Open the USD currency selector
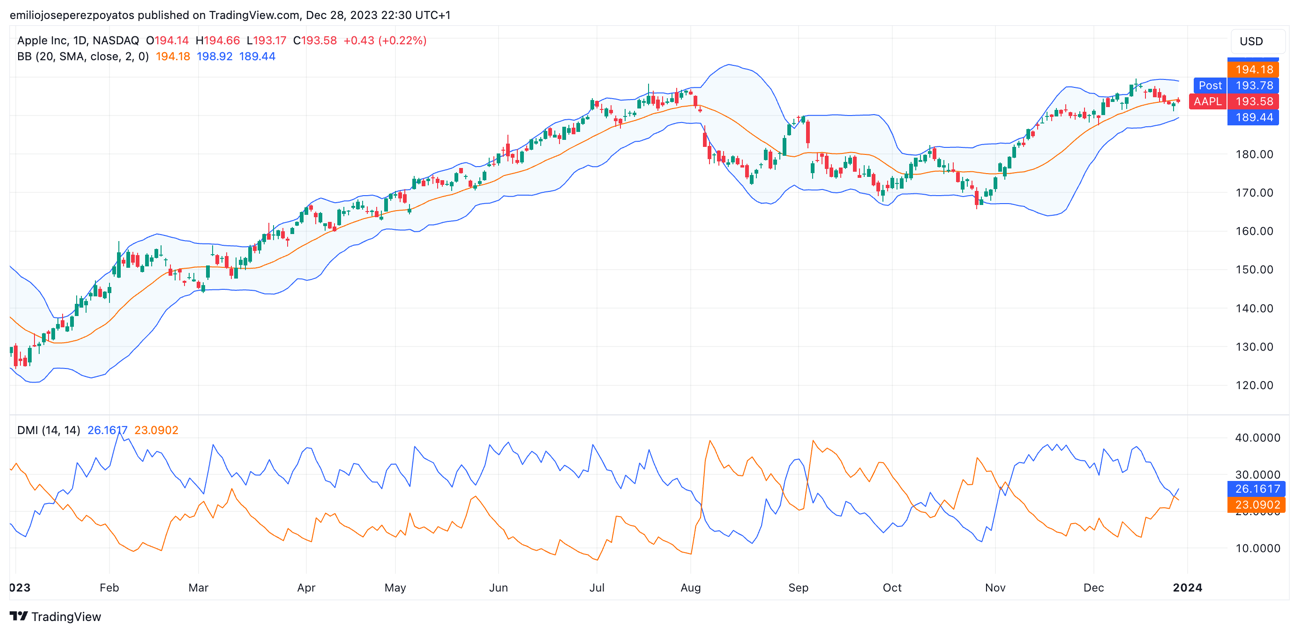This screenshot has width=1299, height=633. [x=1251, y=41]
